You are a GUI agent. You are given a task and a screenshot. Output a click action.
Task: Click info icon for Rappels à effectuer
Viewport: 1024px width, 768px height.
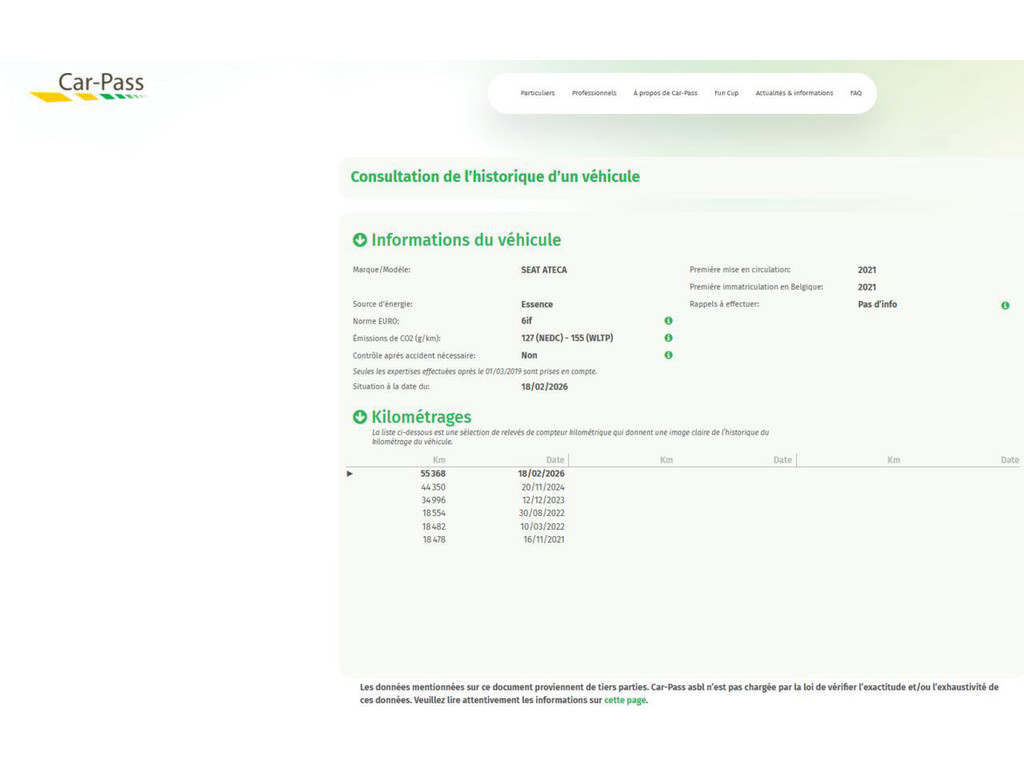click(1005, 305)
